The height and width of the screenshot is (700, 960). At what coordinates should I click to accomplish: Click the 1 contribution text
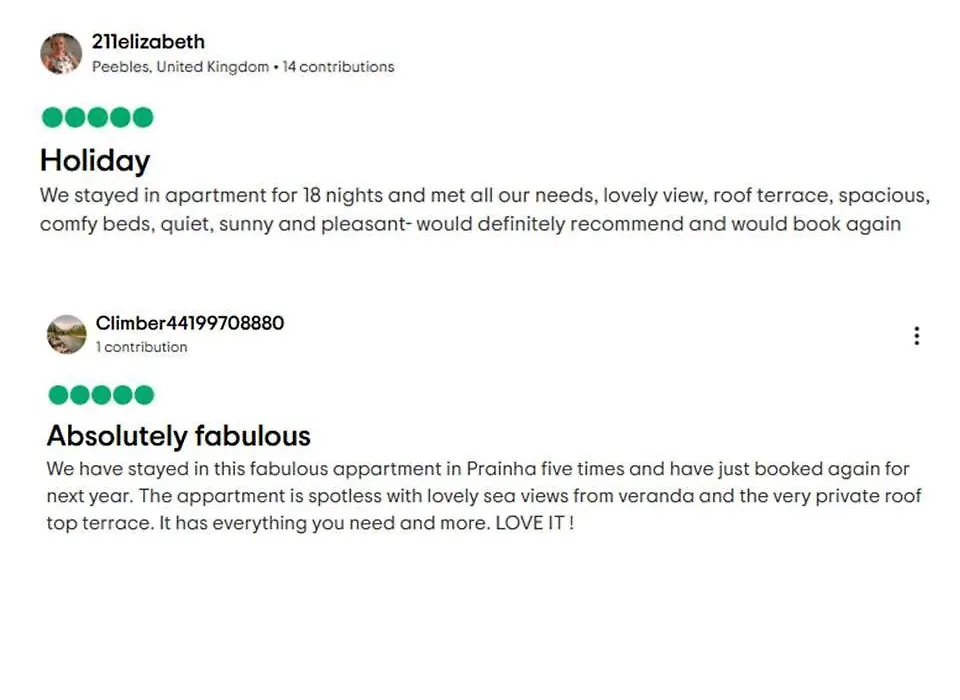coord(141,347)
